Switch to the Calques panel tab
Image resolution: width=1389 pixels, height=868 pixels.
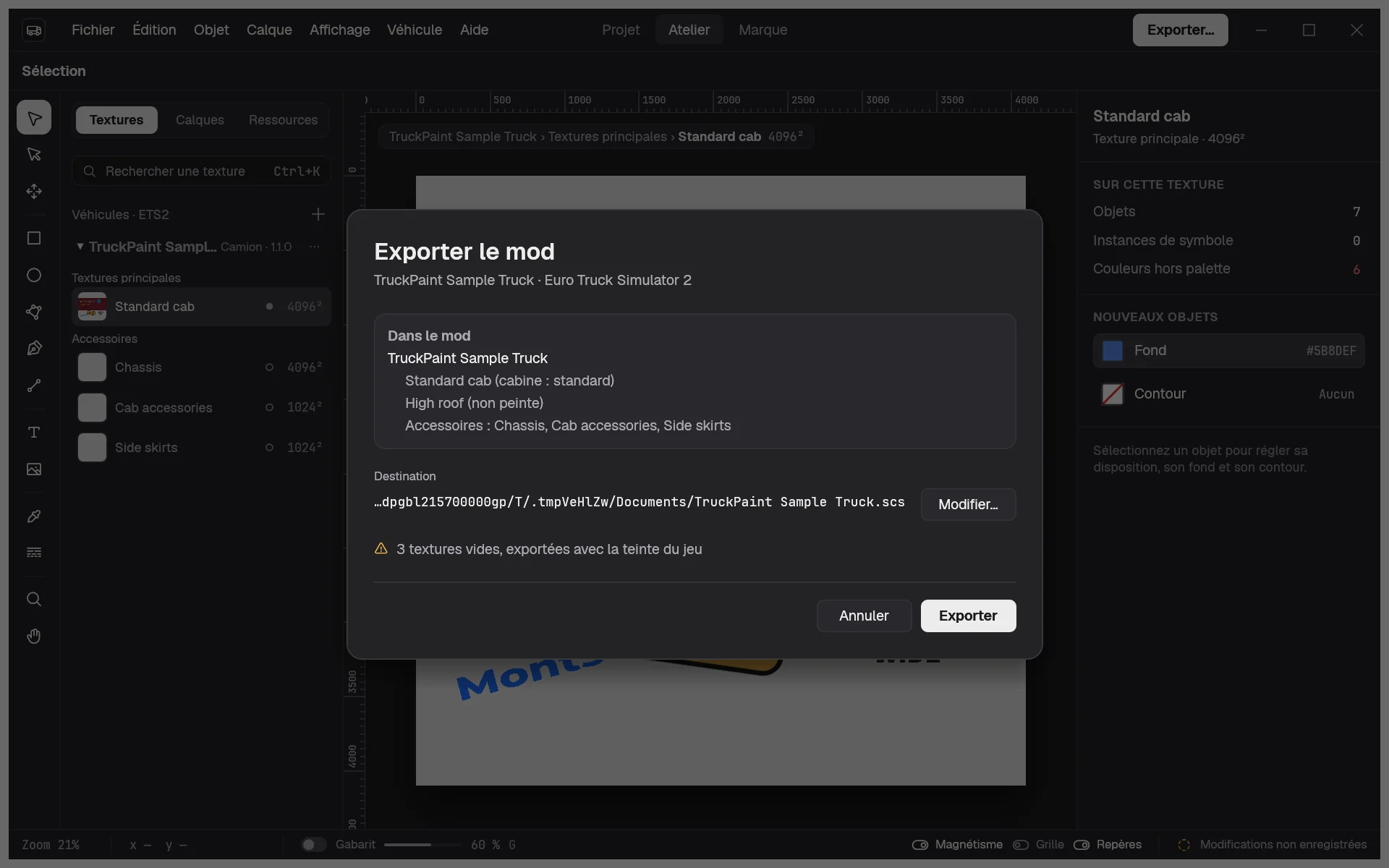[200, 120]
